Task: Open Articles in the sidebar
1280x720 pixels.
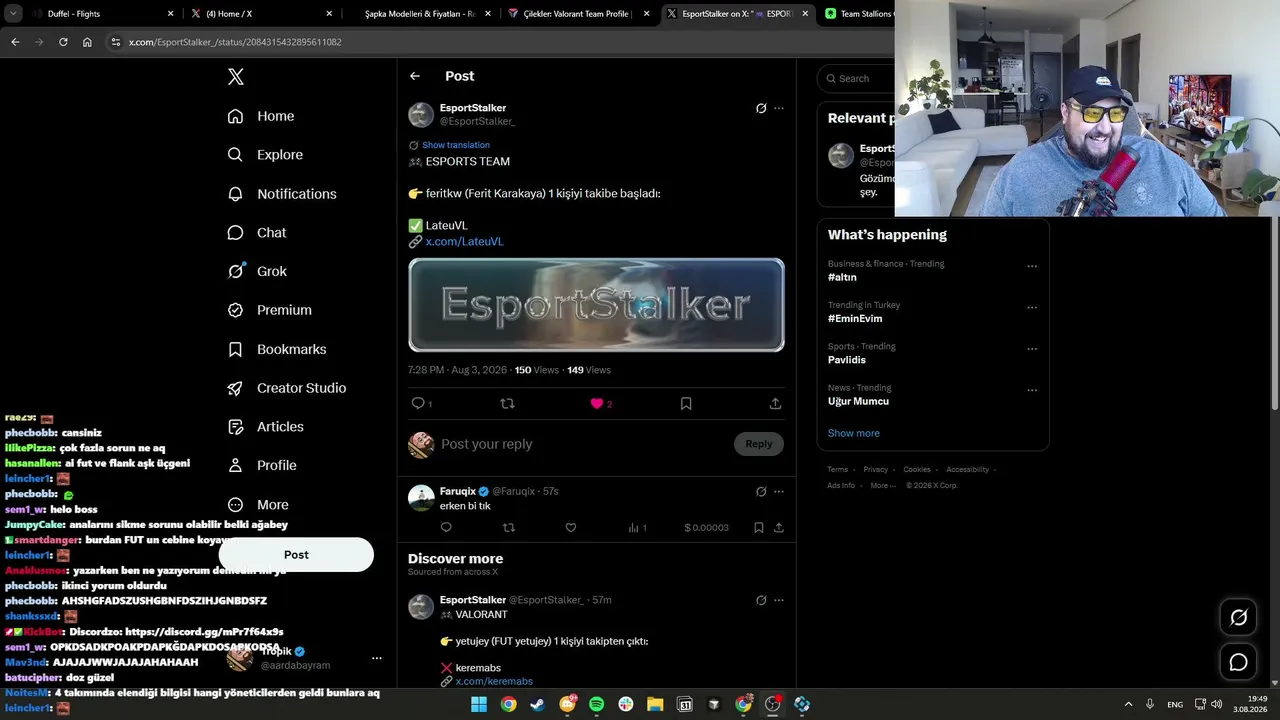Action: point(266,427)
